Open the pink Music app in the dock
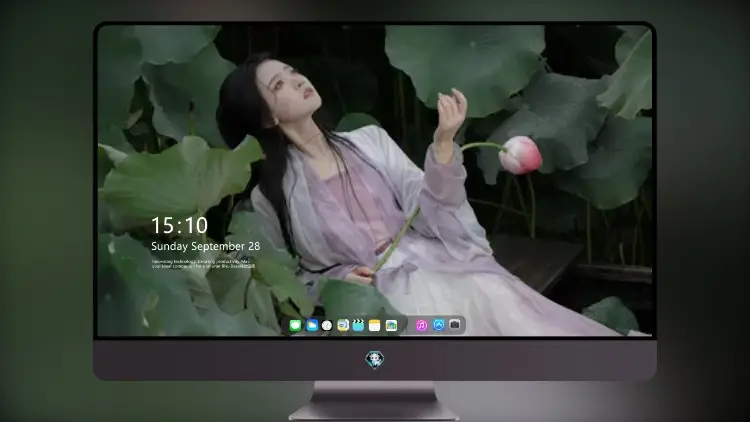Screen dimensions: 750x422 (x=421, y=325)
